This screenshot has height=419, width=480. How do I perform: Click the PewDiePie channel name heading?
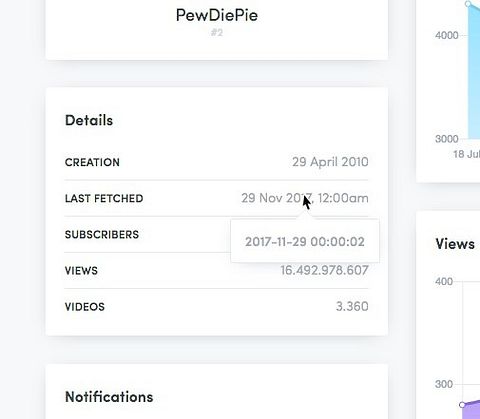[x=217, y=15]
